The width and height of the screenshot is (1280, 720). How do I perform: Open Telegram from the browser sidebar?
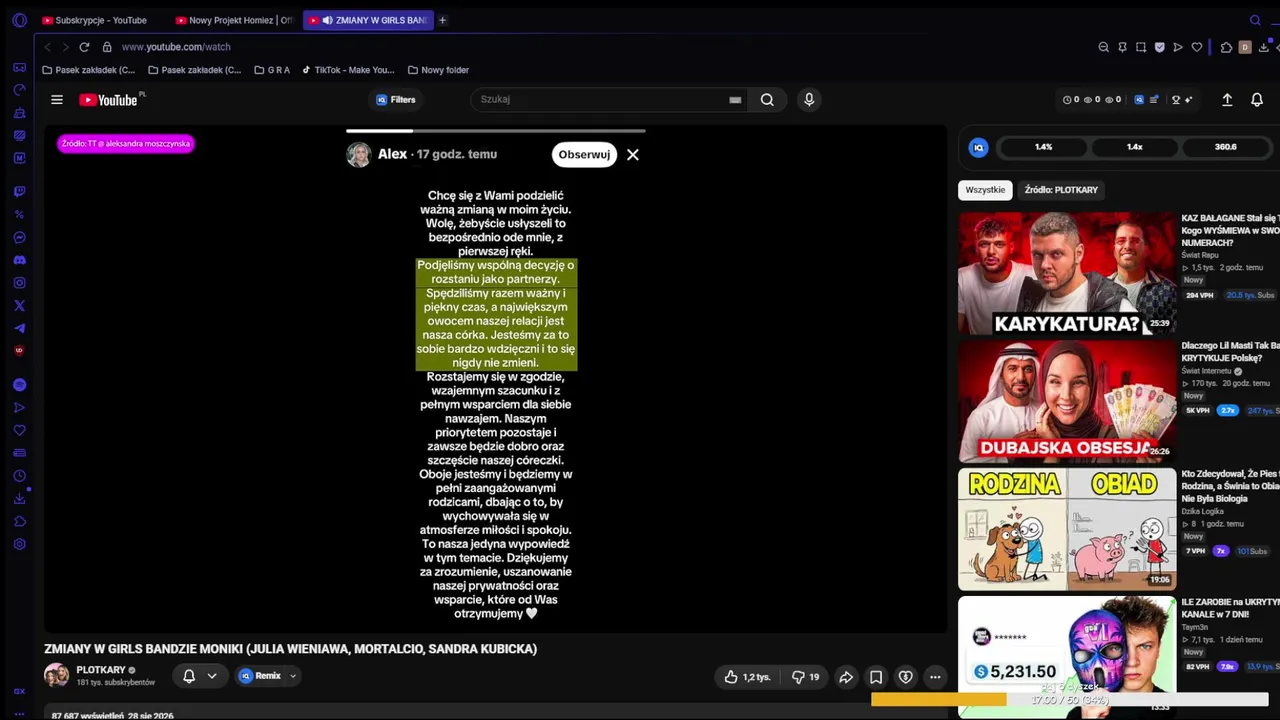[x=19, y=328]
